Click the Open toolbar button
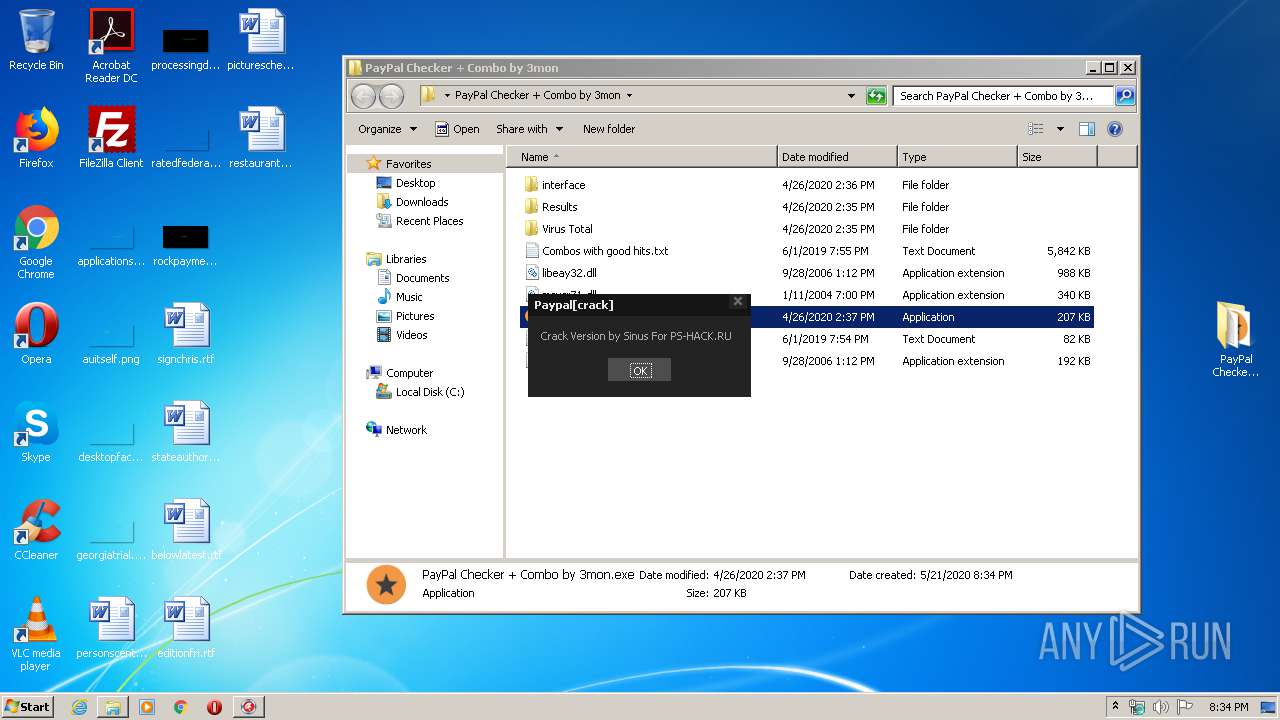The height and width of the screenshot is (720, 1280). [x=457, y=129]
